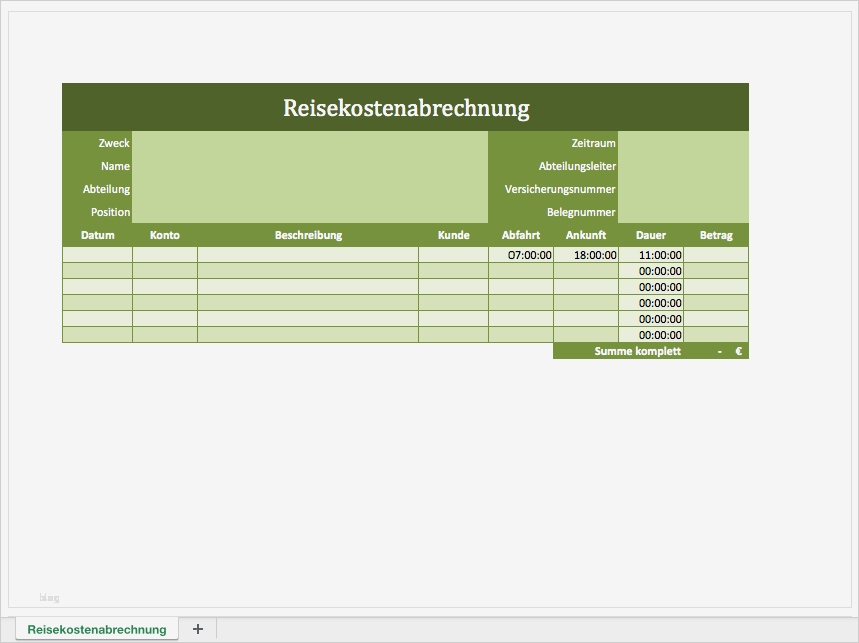Select the Ankunft cell showing 18:00:00
The width and height of the screenshot is (859, 643).
coord(586,255)
